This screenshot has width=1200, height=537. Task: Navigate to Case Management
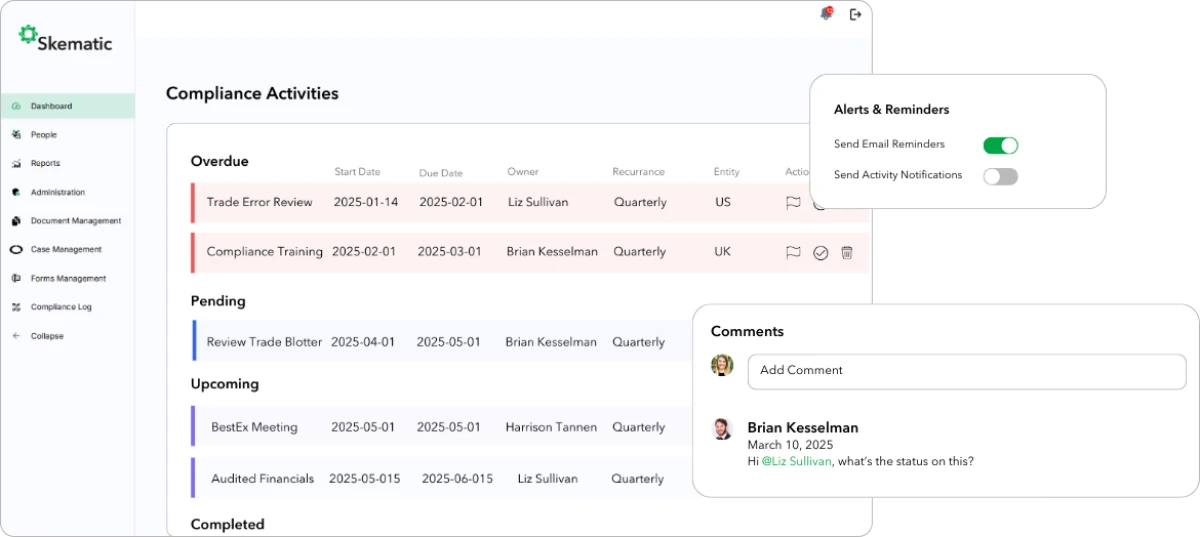(65, 250)
